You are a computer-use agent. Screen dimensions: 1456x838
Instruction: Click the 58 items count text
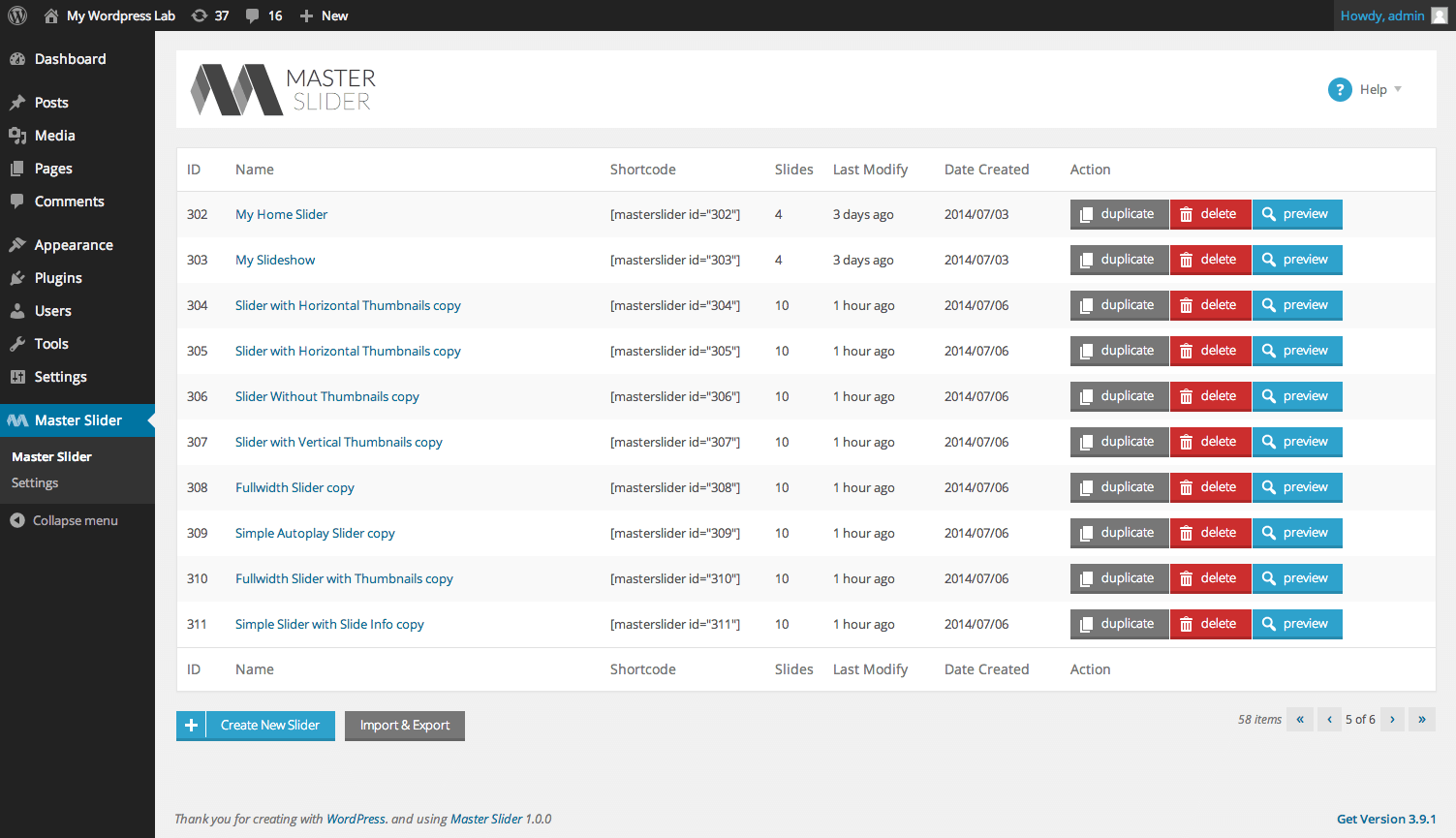point(1259,719)
